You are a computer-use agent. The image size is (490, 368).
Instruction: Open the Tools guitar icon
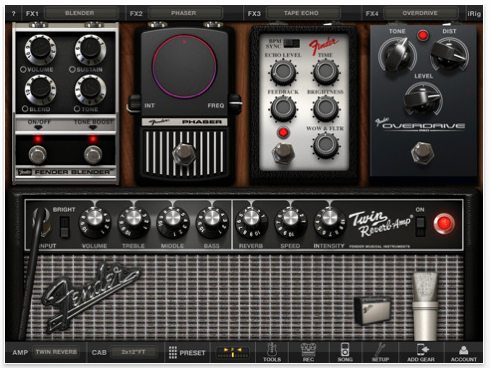pos(272,352)
